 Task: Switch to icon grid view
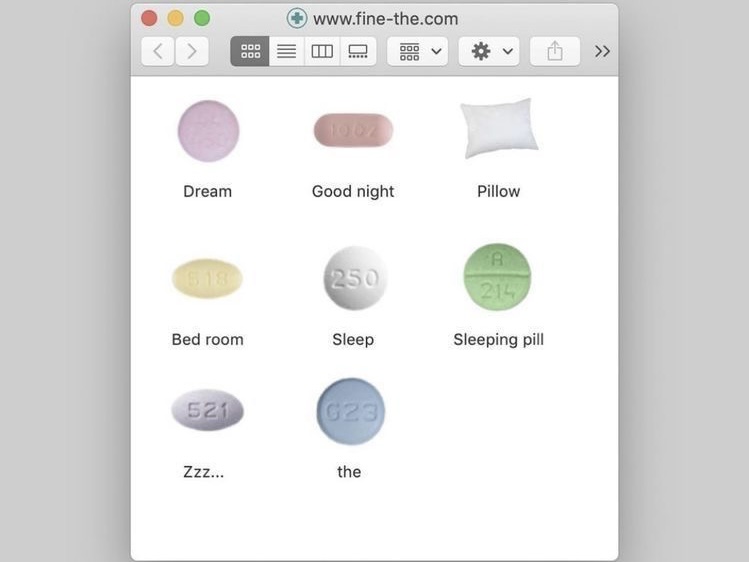tap(250, 51)
